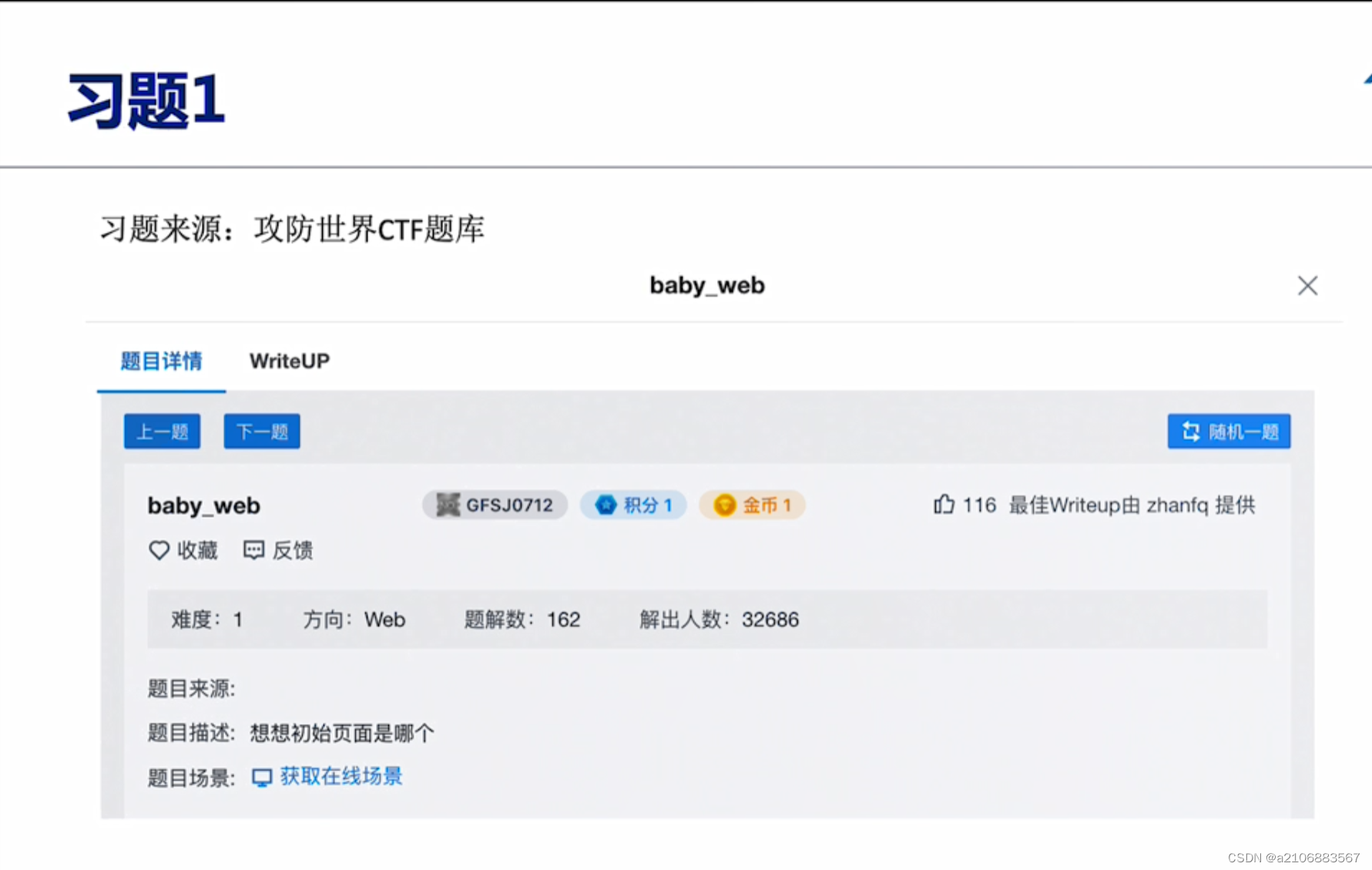1372x870 pixels.
Task: Click the heart icon to favorite baby_web
Action: [159, 549]
